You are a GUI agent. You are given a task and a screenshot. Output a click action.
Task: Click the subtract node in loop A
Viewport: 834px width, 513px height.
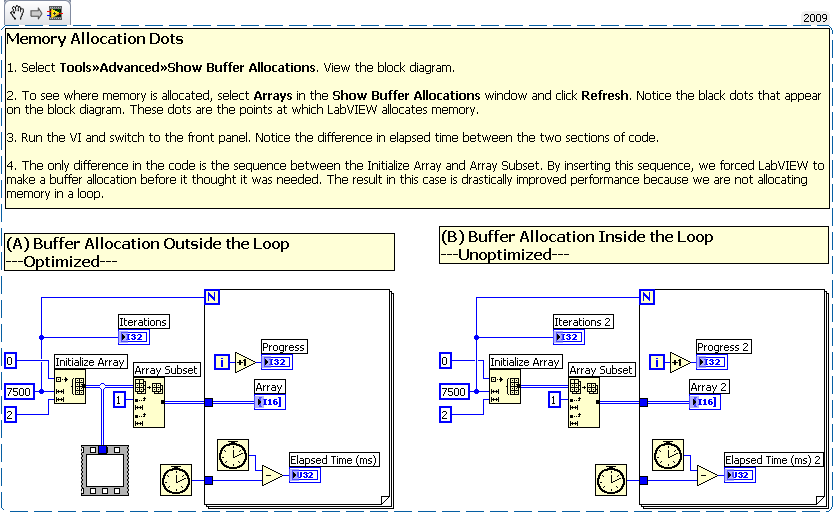tap(273, 475)
